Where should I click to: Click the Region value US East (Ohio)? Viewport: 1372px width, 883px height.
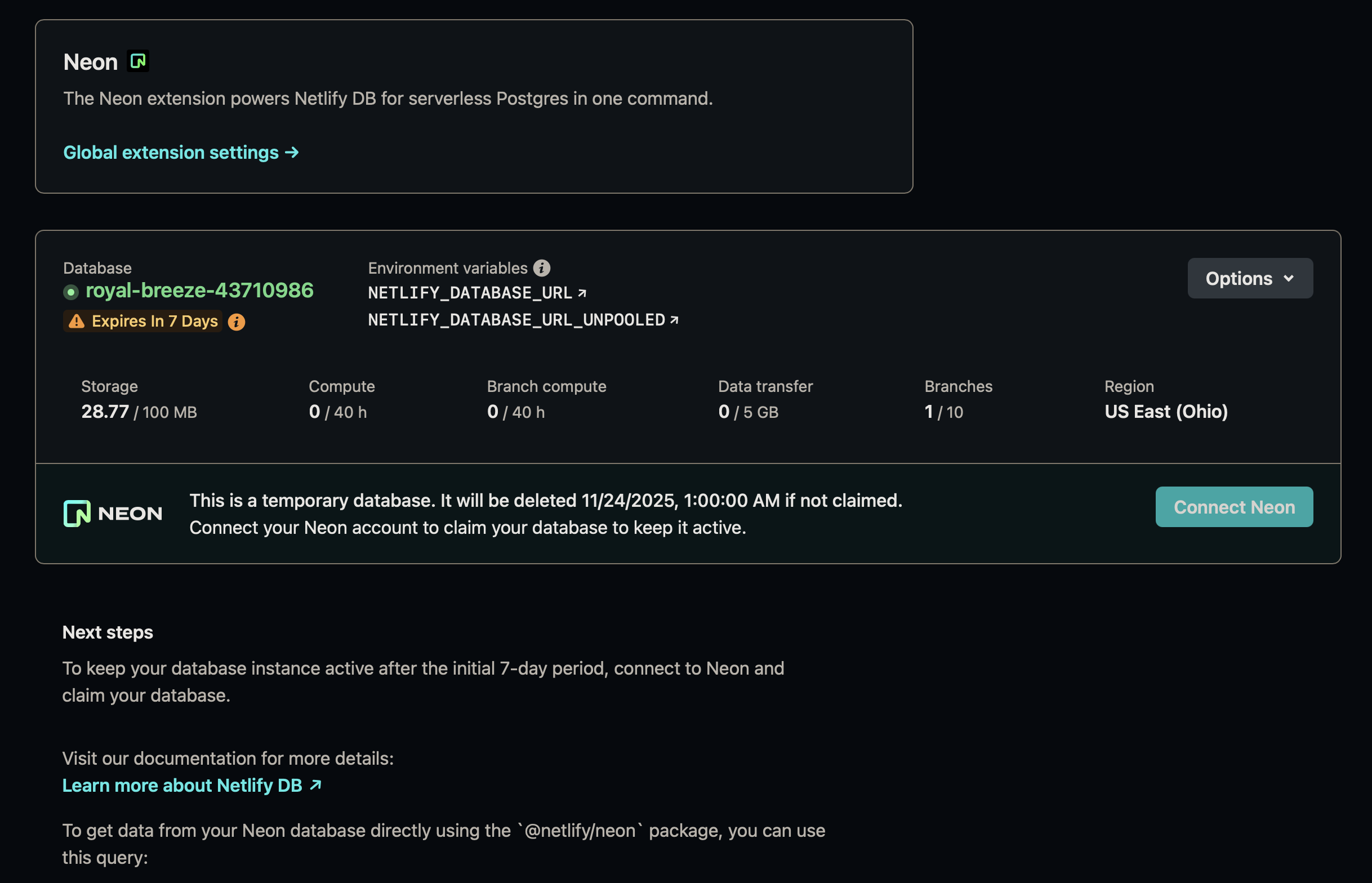[1166, 412]
